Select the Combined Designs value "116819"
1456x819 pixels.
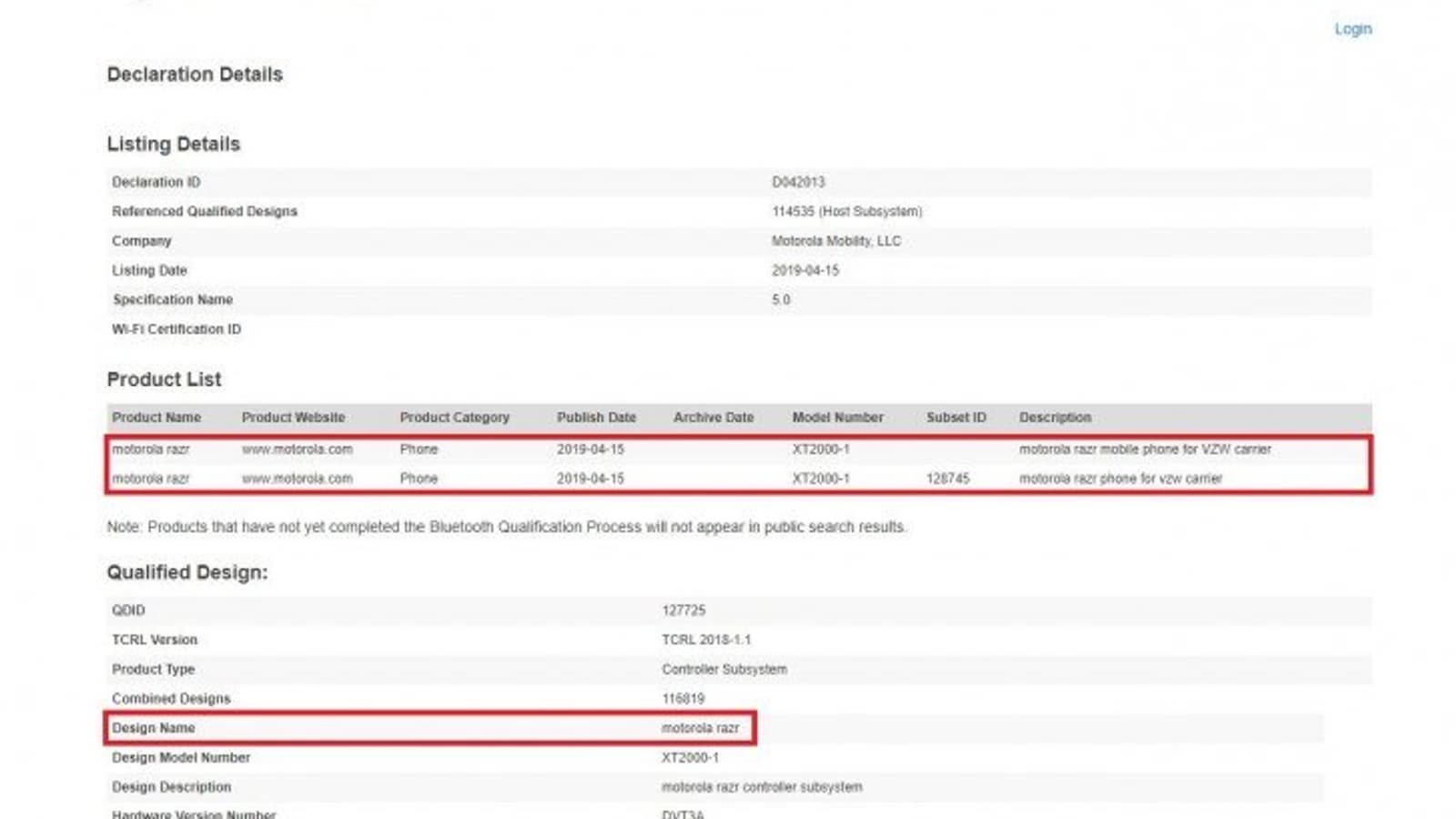click(683, 699)
